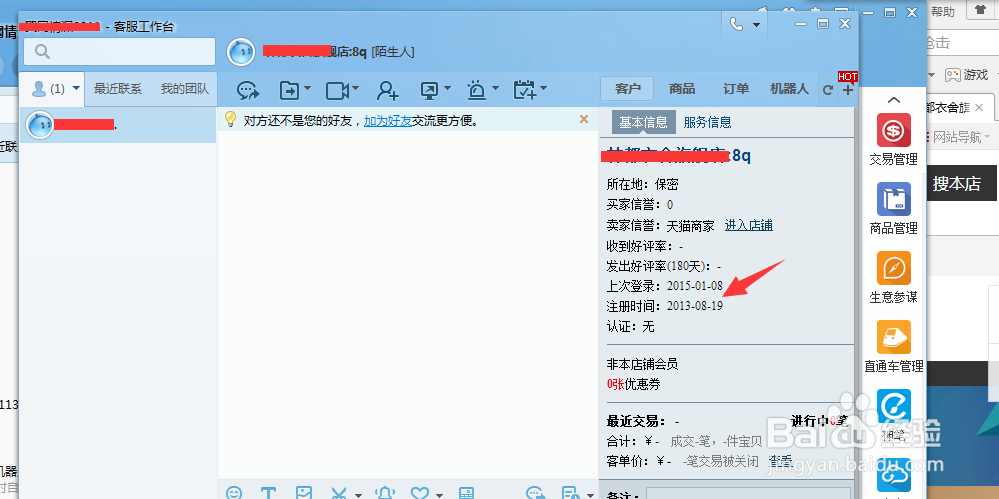Open 生意参谋 from the right sidebar
This screenshot has width=999, height=499.
click(x=893, y=278)
